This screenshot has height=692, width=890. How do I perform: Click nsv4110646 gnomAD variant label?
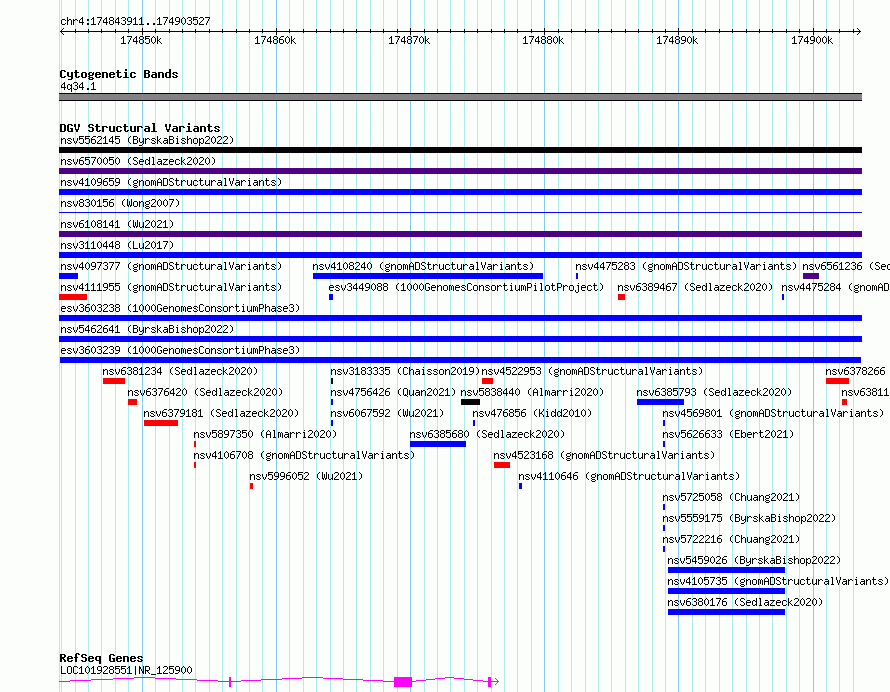[x=629, y=476]
